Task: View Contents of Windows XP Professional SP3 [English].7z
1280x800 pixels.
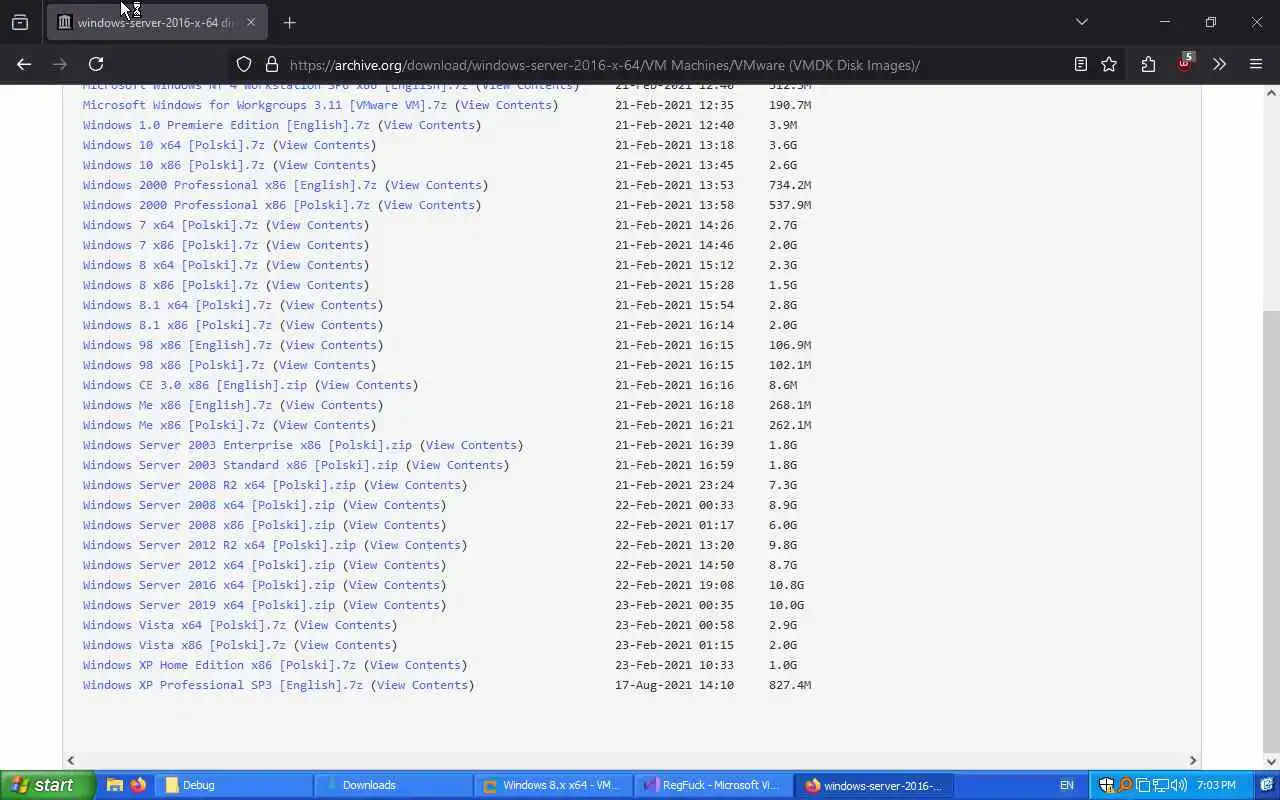Action: (422, 685)
